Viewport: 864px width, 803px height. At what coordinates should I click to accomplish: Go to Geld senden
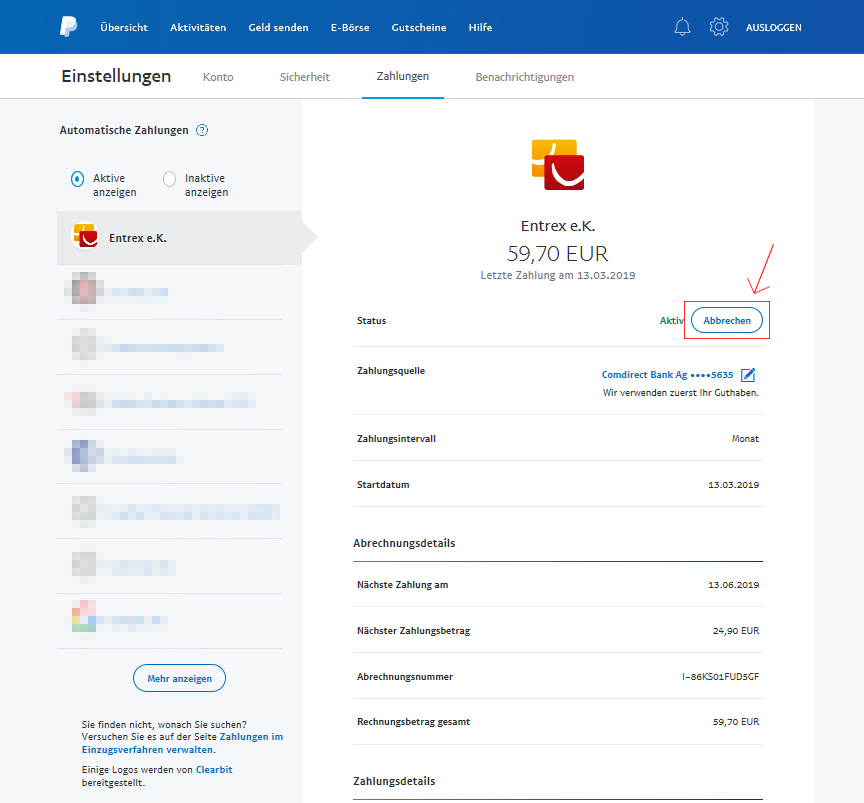[x=278, y=27]
